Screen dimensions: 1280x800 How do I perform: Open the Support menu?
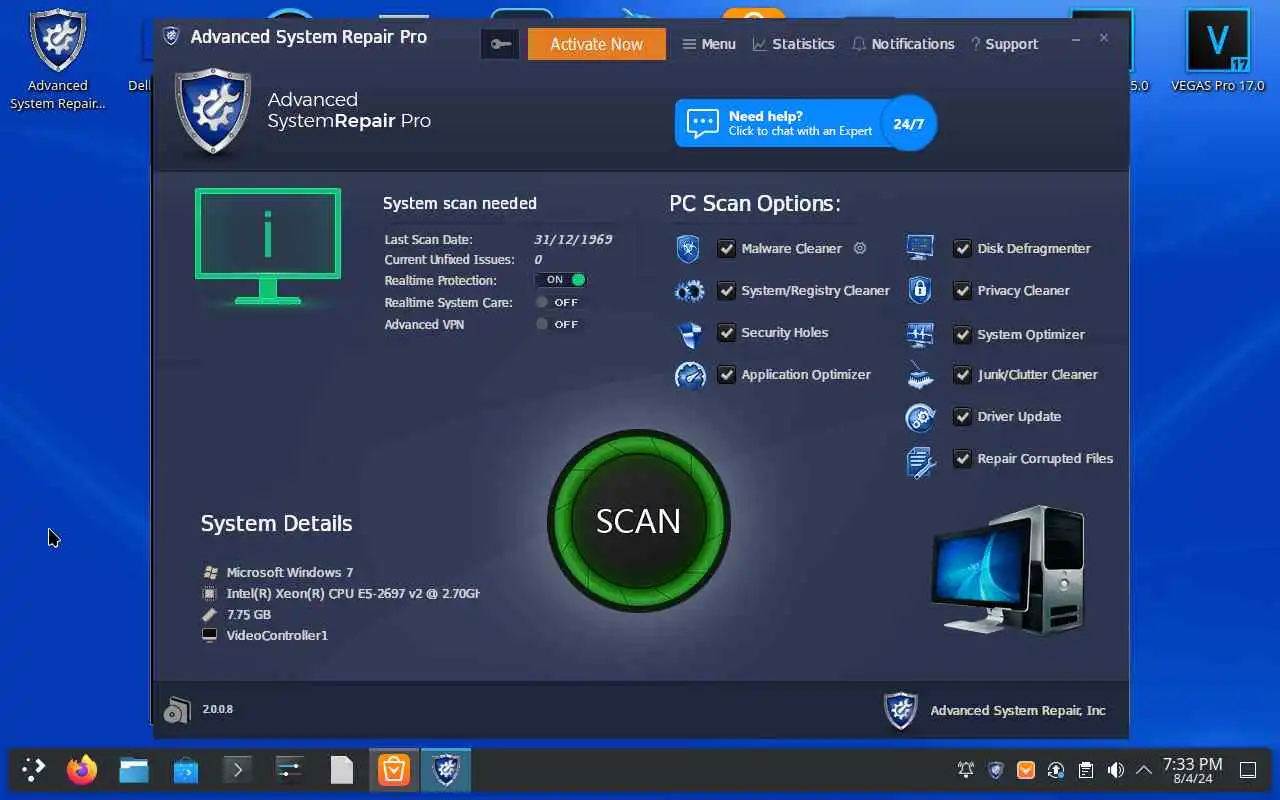tap(1004, 44)
